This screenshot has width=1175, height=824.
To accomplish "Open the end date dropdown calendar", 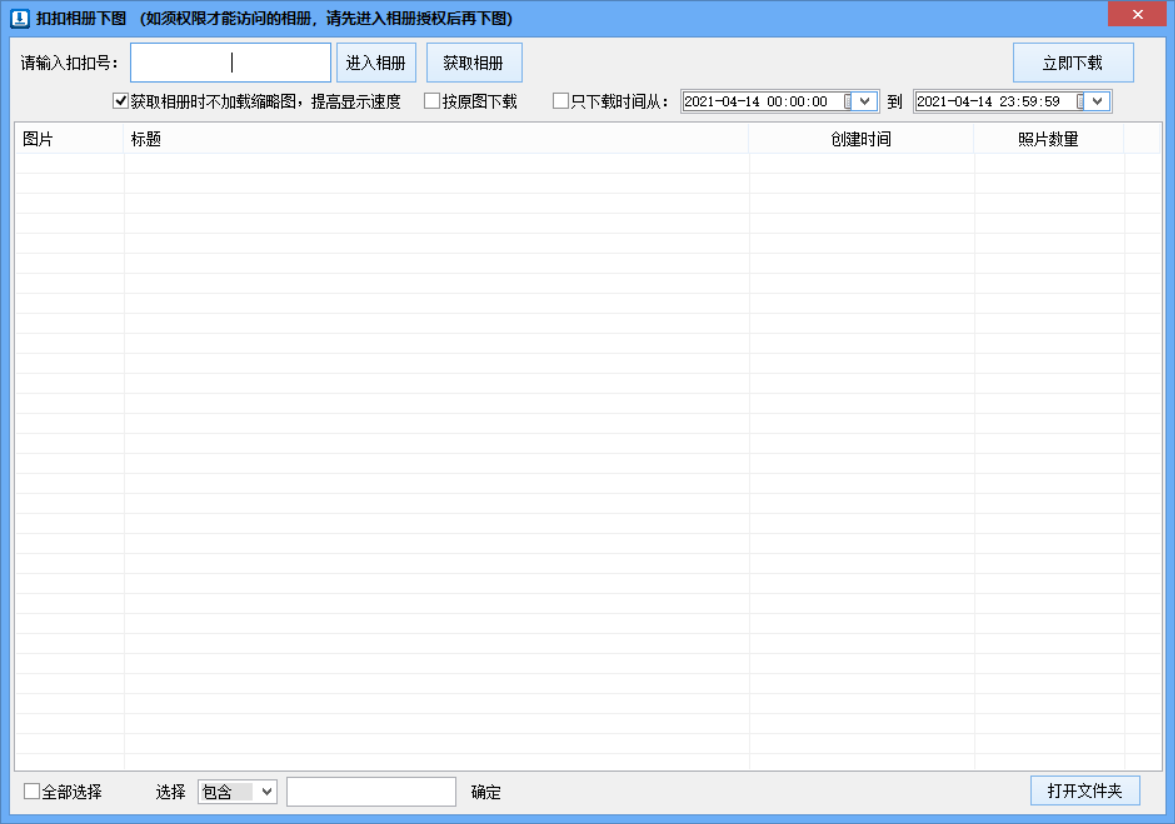I will point(1097,101).
